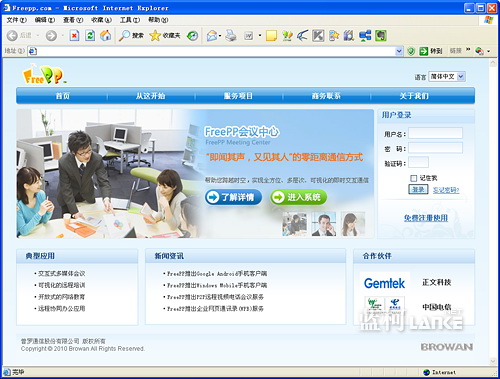Click the 了解详情 blue button
This screenshot has height=379, width=500.
[x=233, y=197]
